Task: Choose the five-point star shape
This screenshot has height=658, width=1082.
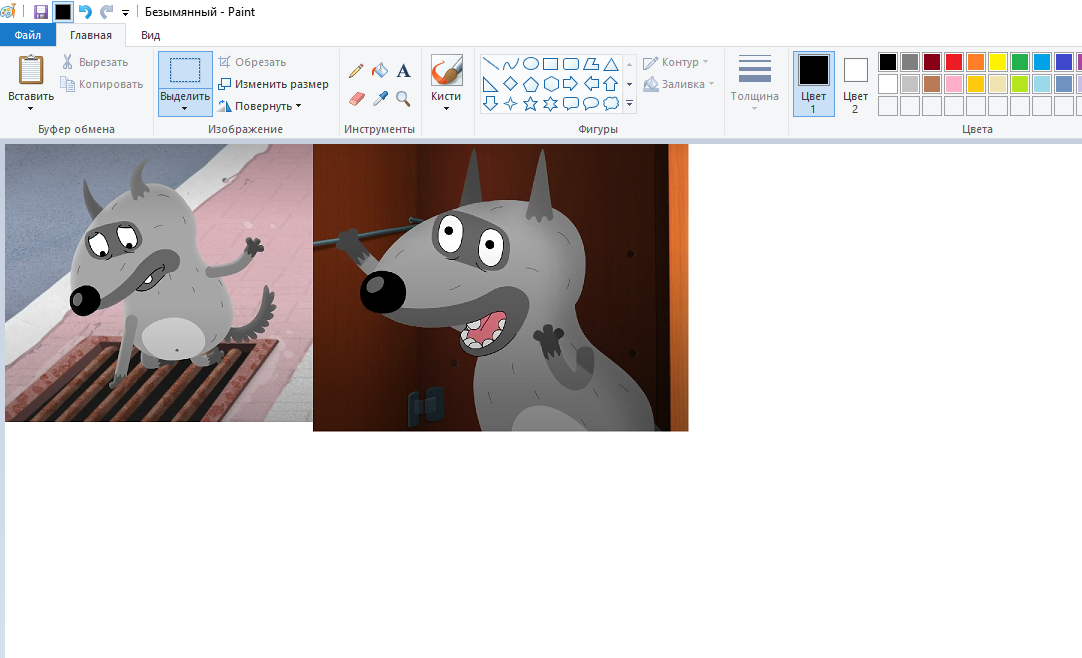Action: pyautogui.click(x=531, y=103)
